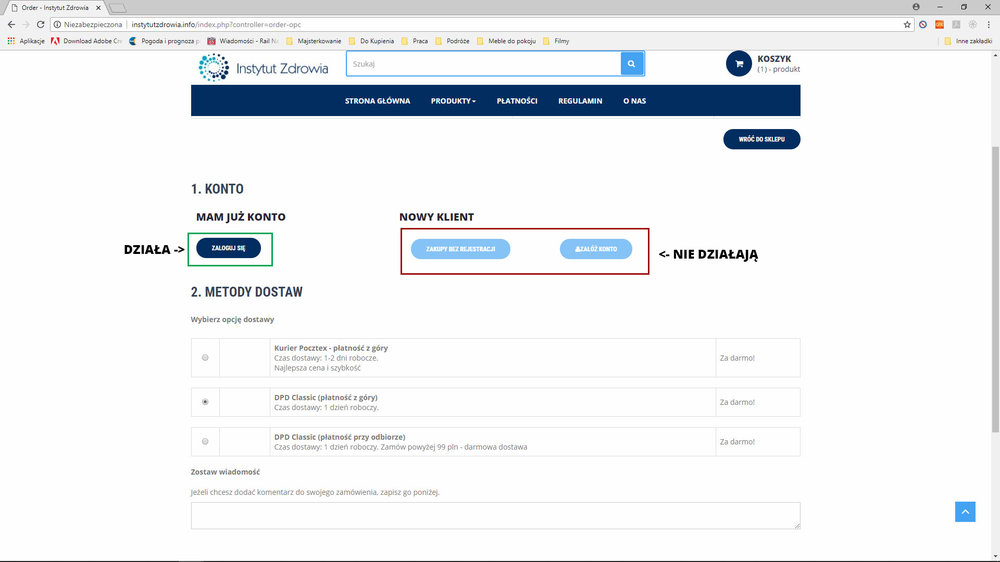
Task: Go to STRONA GŁÓWNA menu item
Action: point(378,101)
